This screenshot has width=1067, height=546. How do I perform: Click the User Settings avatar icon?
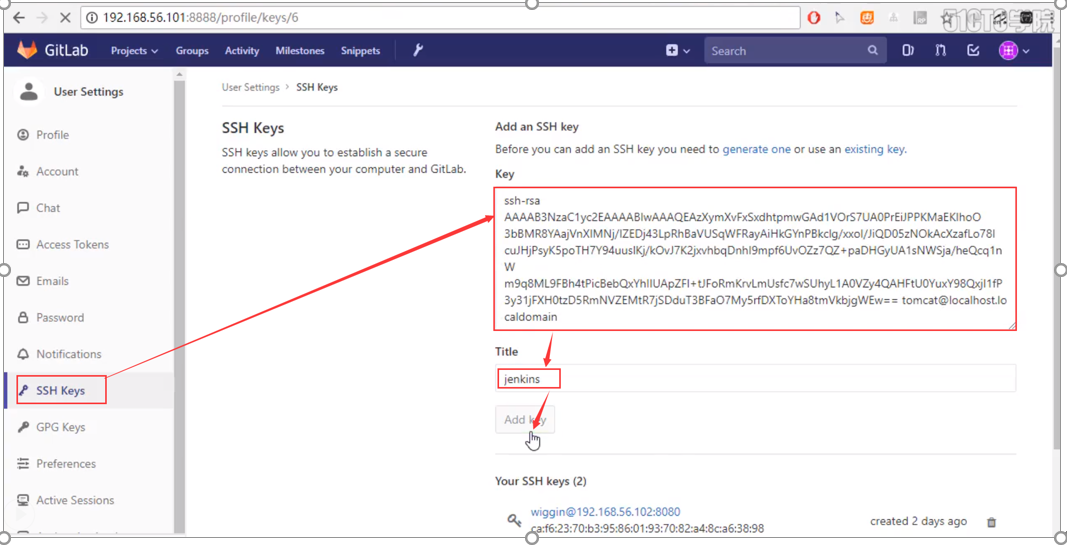(x=29, y=91)
